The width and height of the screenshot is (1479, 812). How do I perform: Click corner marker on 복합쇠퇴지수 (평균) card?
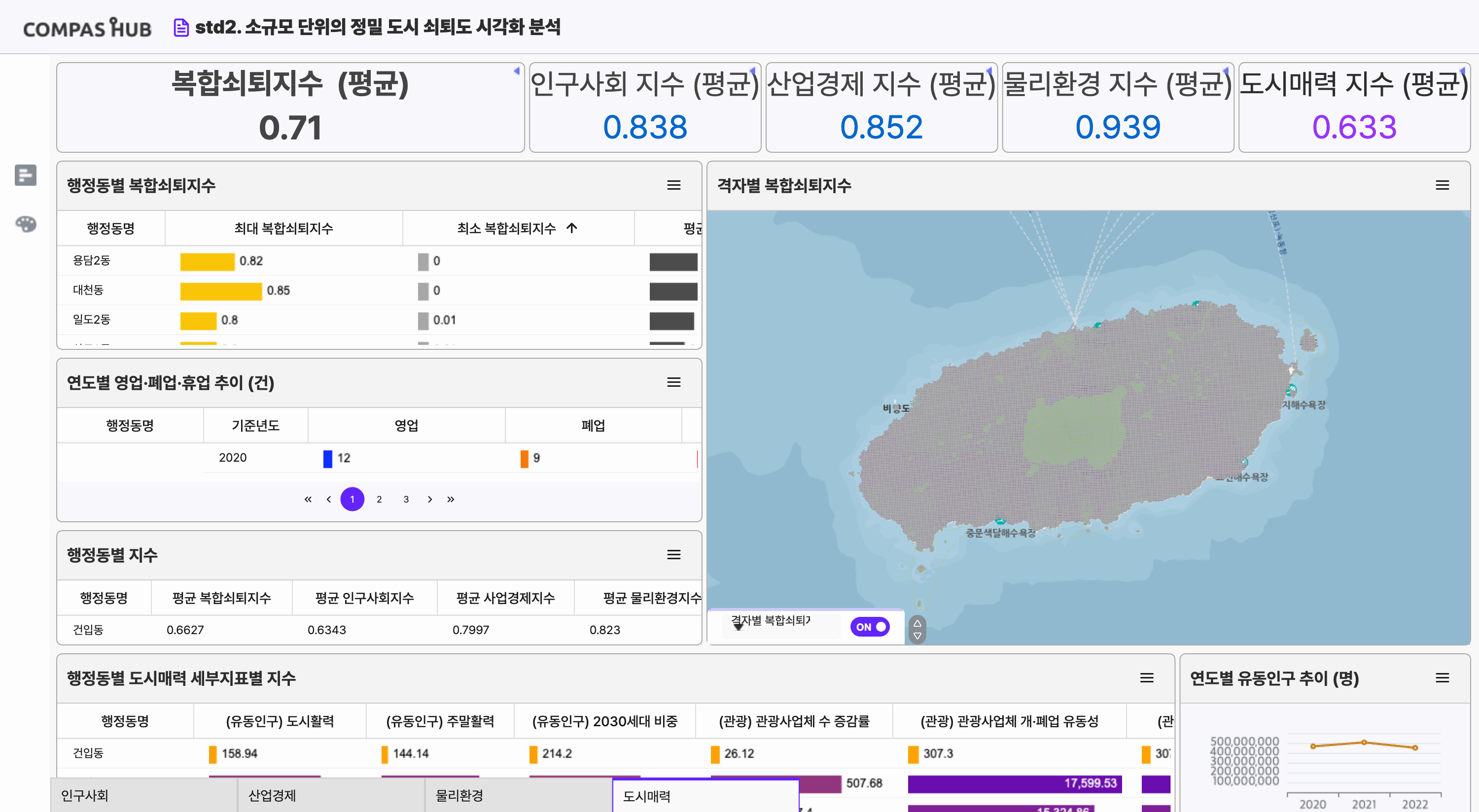517,71
